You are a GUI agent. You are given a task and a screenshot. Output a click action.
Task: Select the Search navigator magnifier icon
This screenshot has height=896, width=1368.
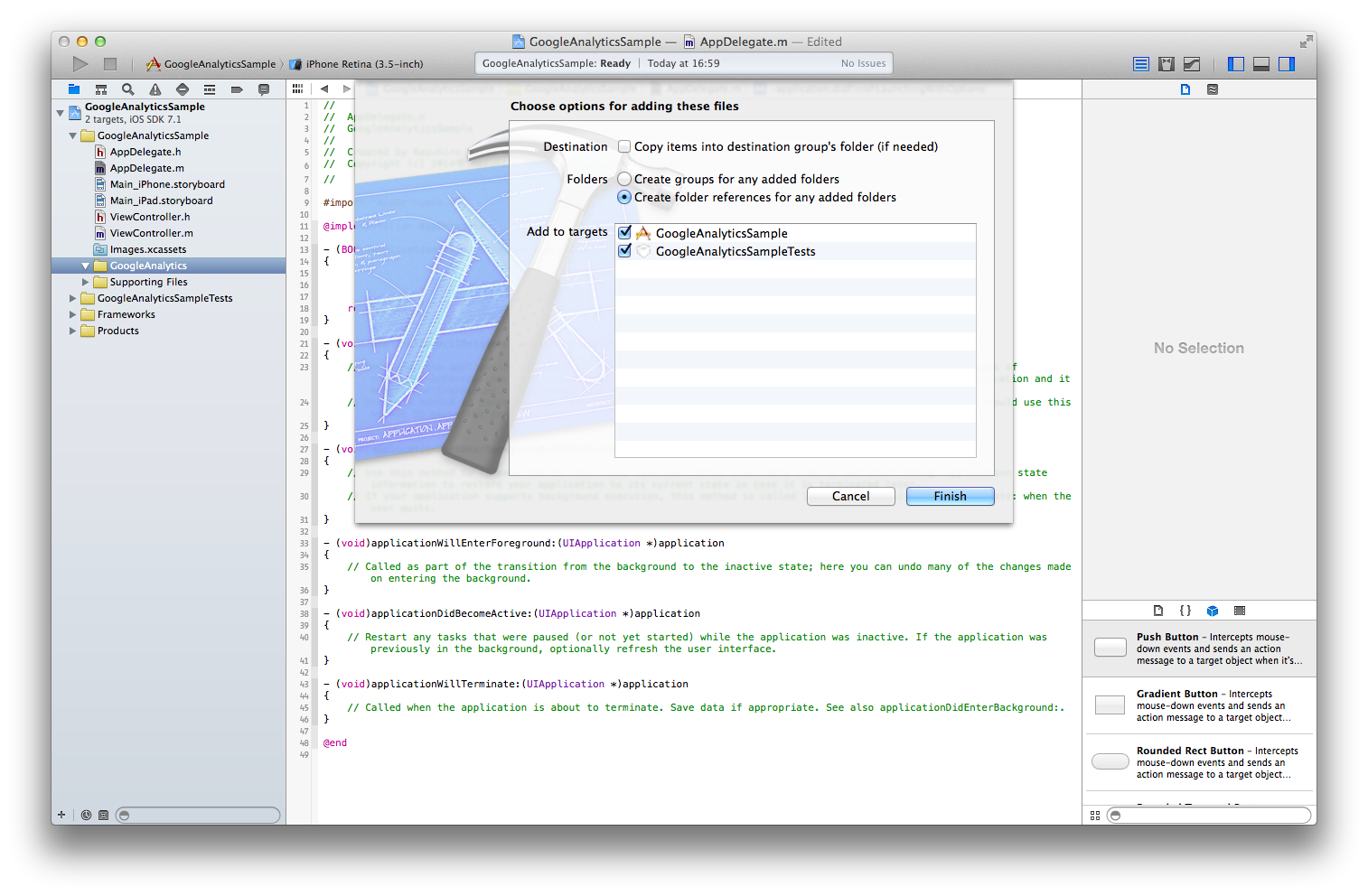click(127, 89)
